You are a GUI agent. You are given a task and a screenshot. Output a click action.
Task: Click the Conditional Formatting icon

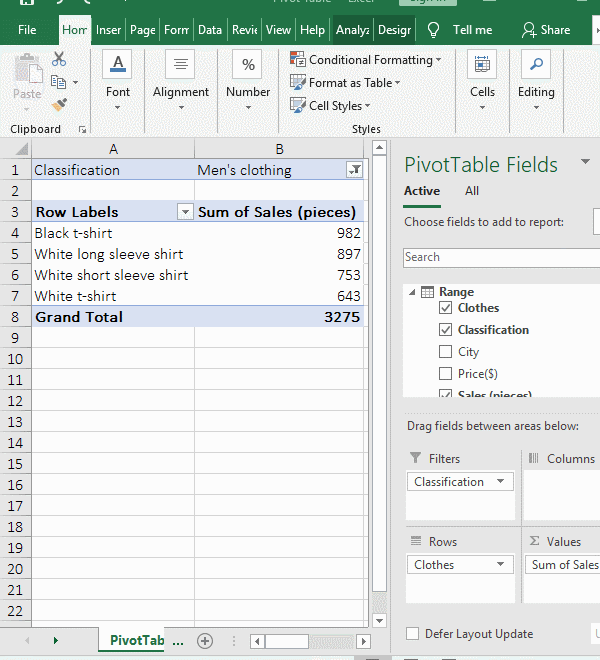[x=298, y=59]
